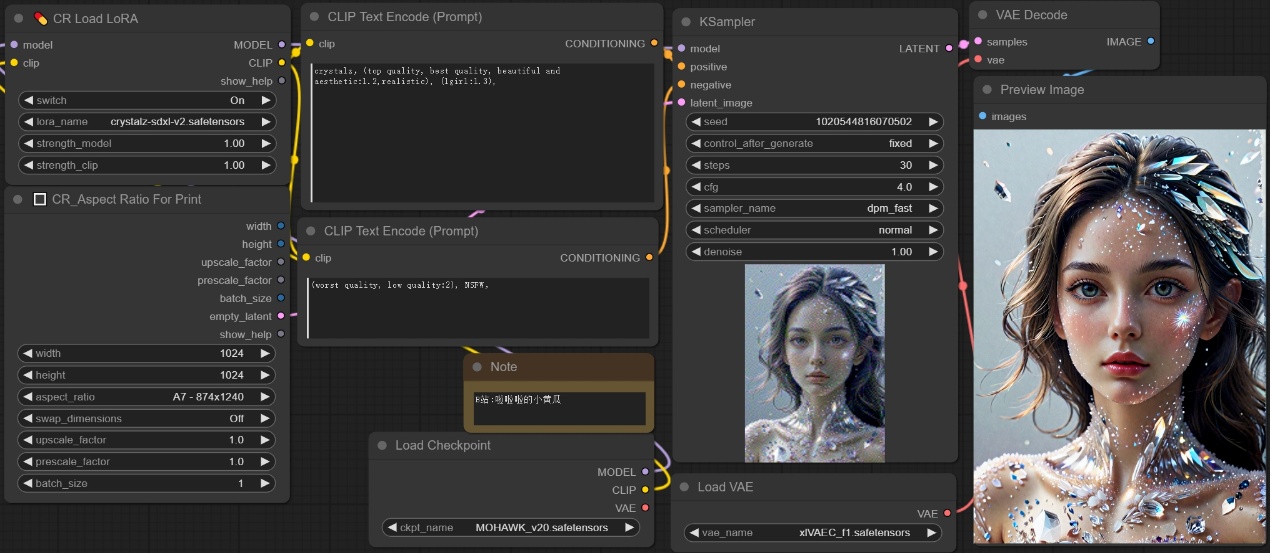Collapse the CR Load LoRA node dot

coord(19,18)
